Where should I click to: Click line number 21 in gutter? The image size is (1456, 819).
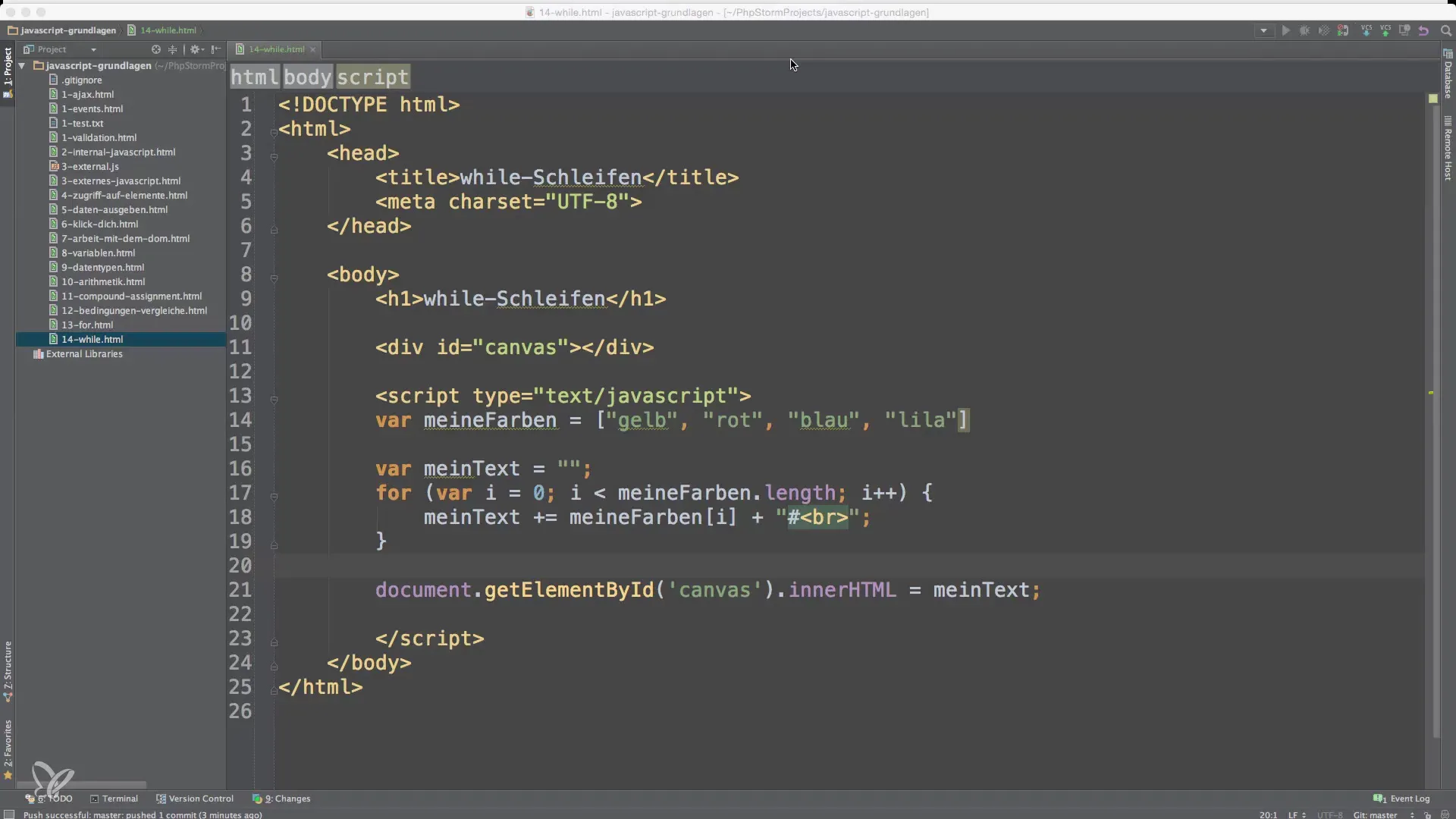click(240, 590)
